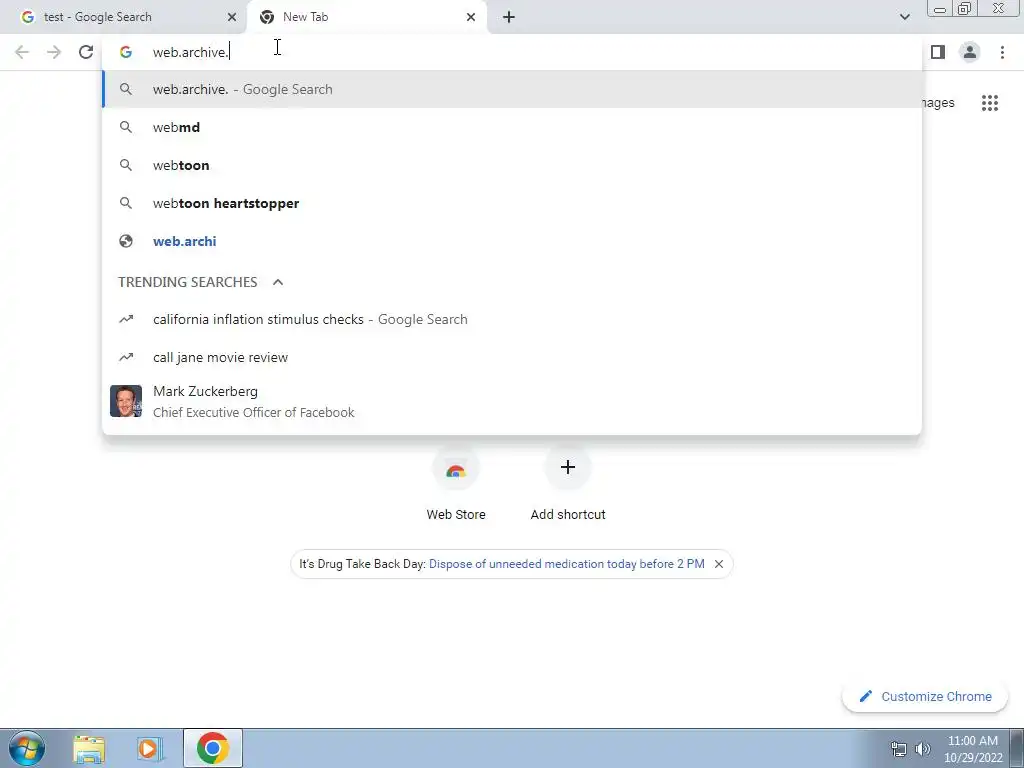
Task: Open the network tray icon
Action: point(899,749)
